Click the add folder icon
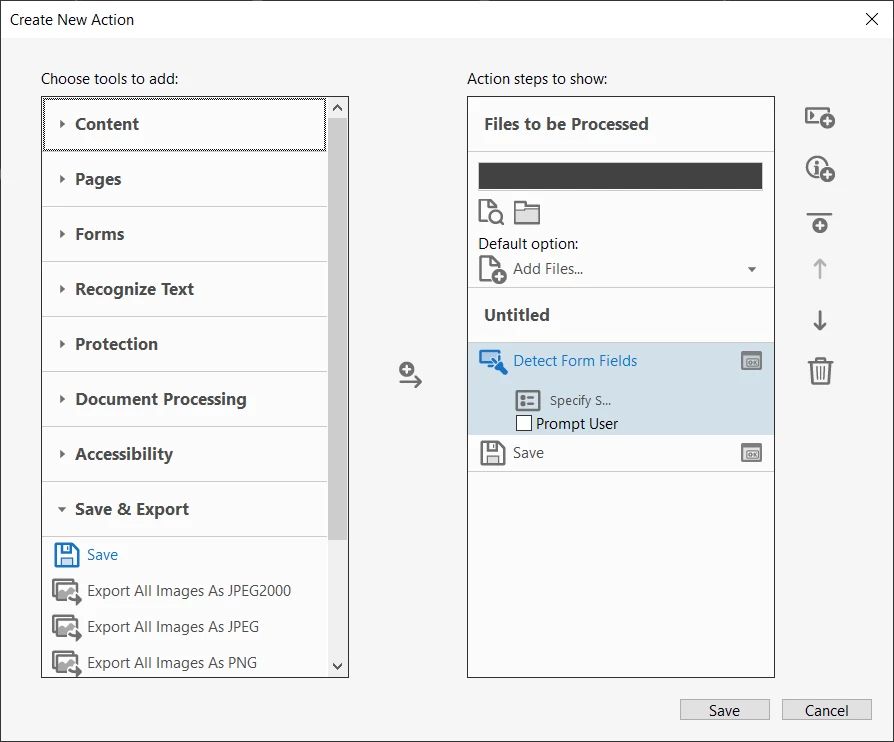Screen dimensions: 894x742 click(526, 213)
